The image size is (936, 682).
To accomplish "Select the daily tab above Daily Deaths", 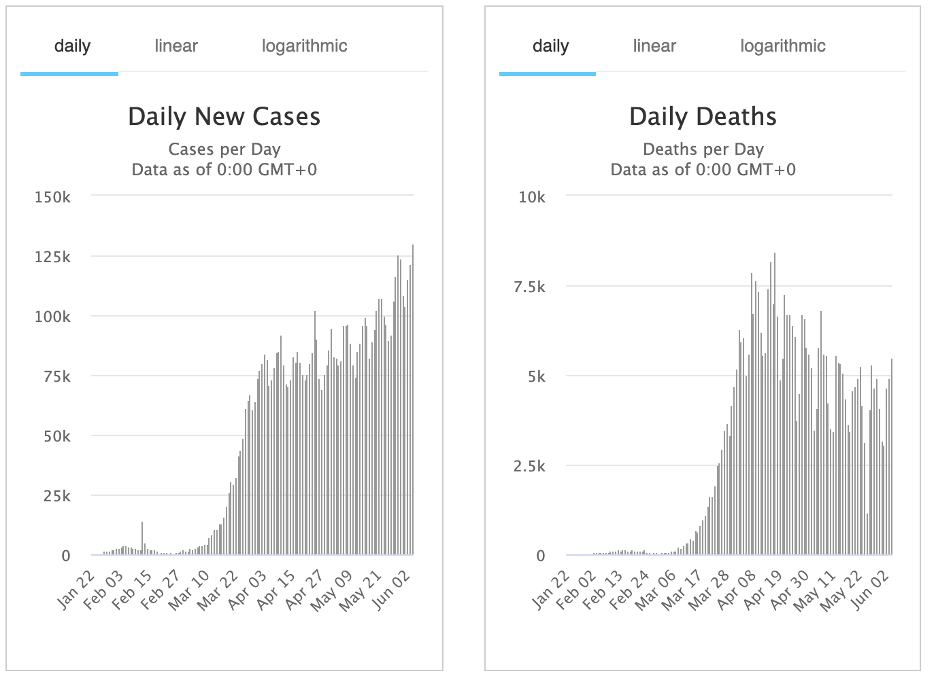I will (x=550, y=46).
